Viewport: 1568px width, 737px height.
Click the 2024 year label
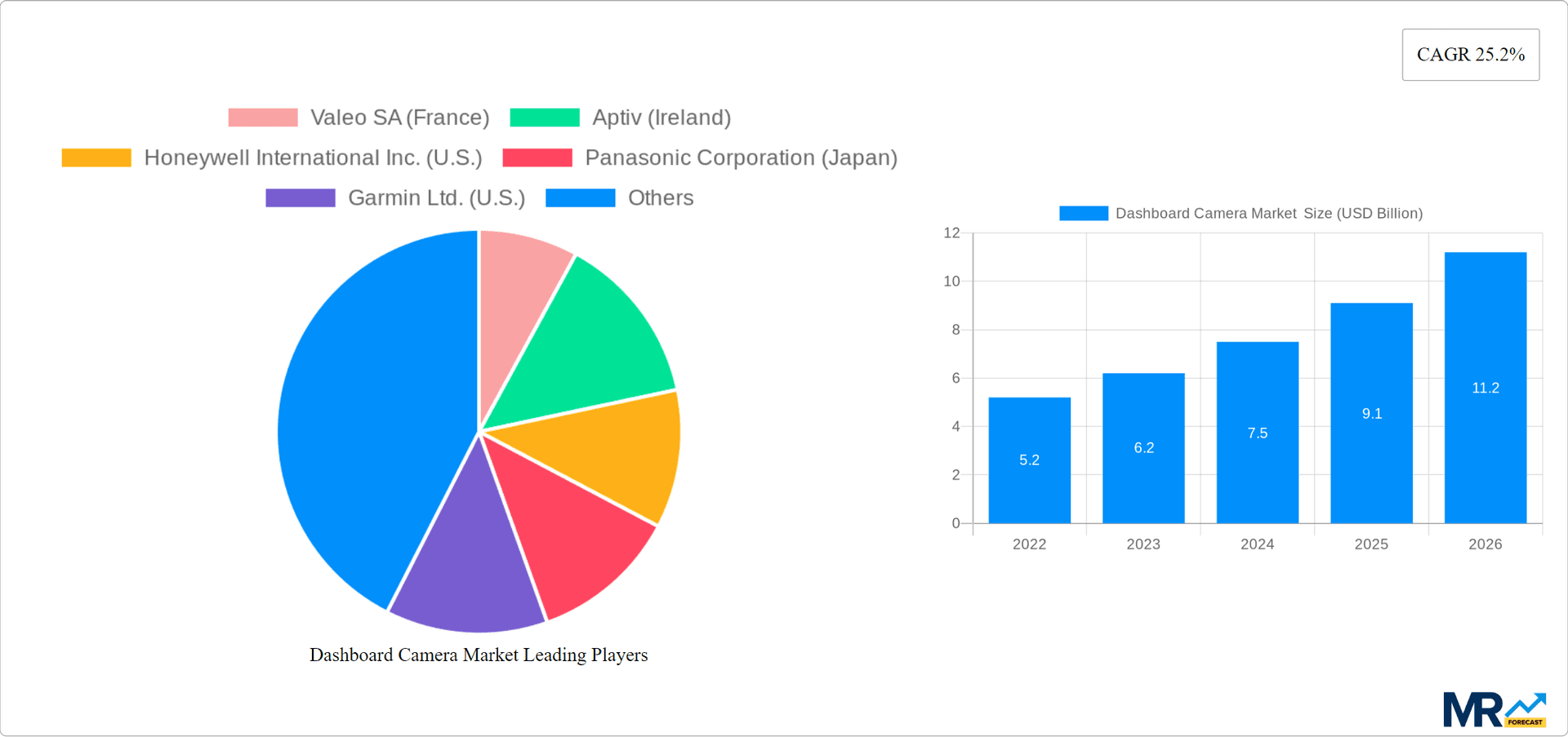[1257, 544]
